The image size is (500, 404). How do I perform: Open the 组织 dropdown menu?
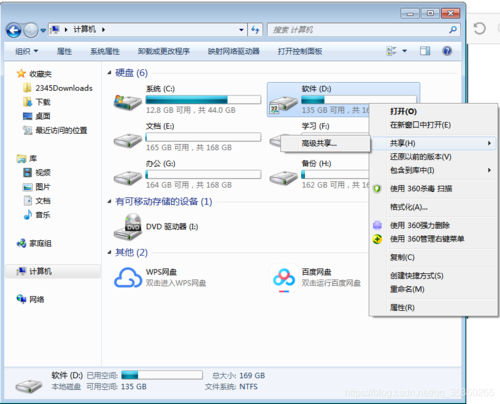pos(27,51)
